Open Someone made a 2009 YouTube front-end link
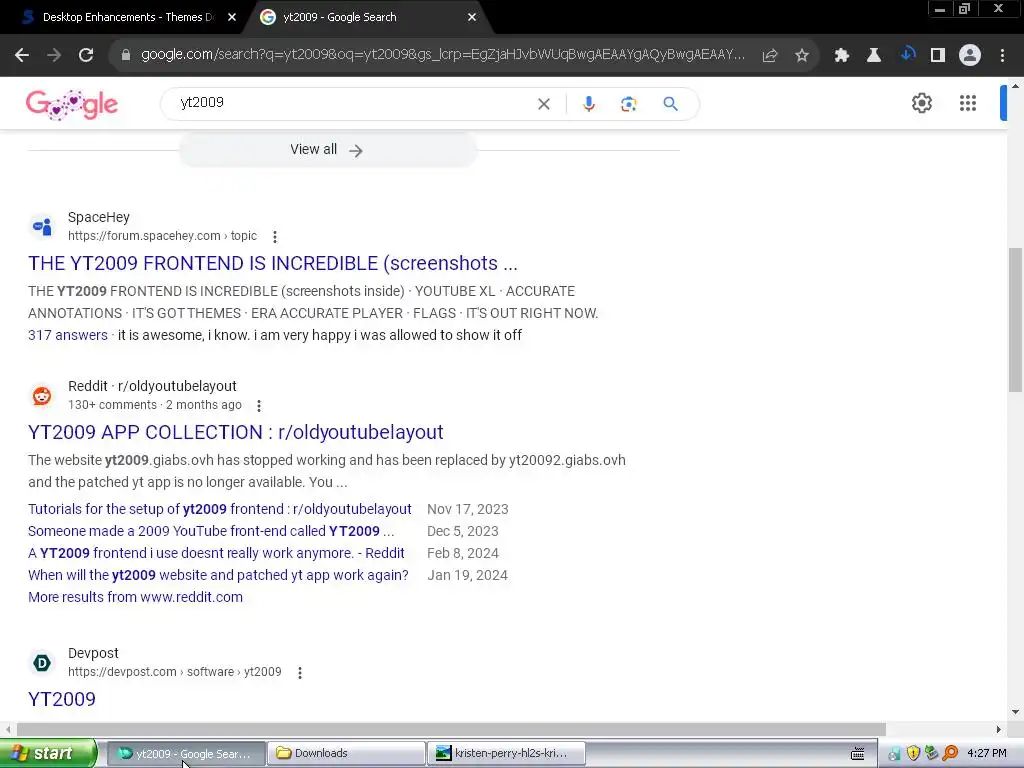This screenshot has height=768, width=1024. pyautogui.click(x=211, y=532)
